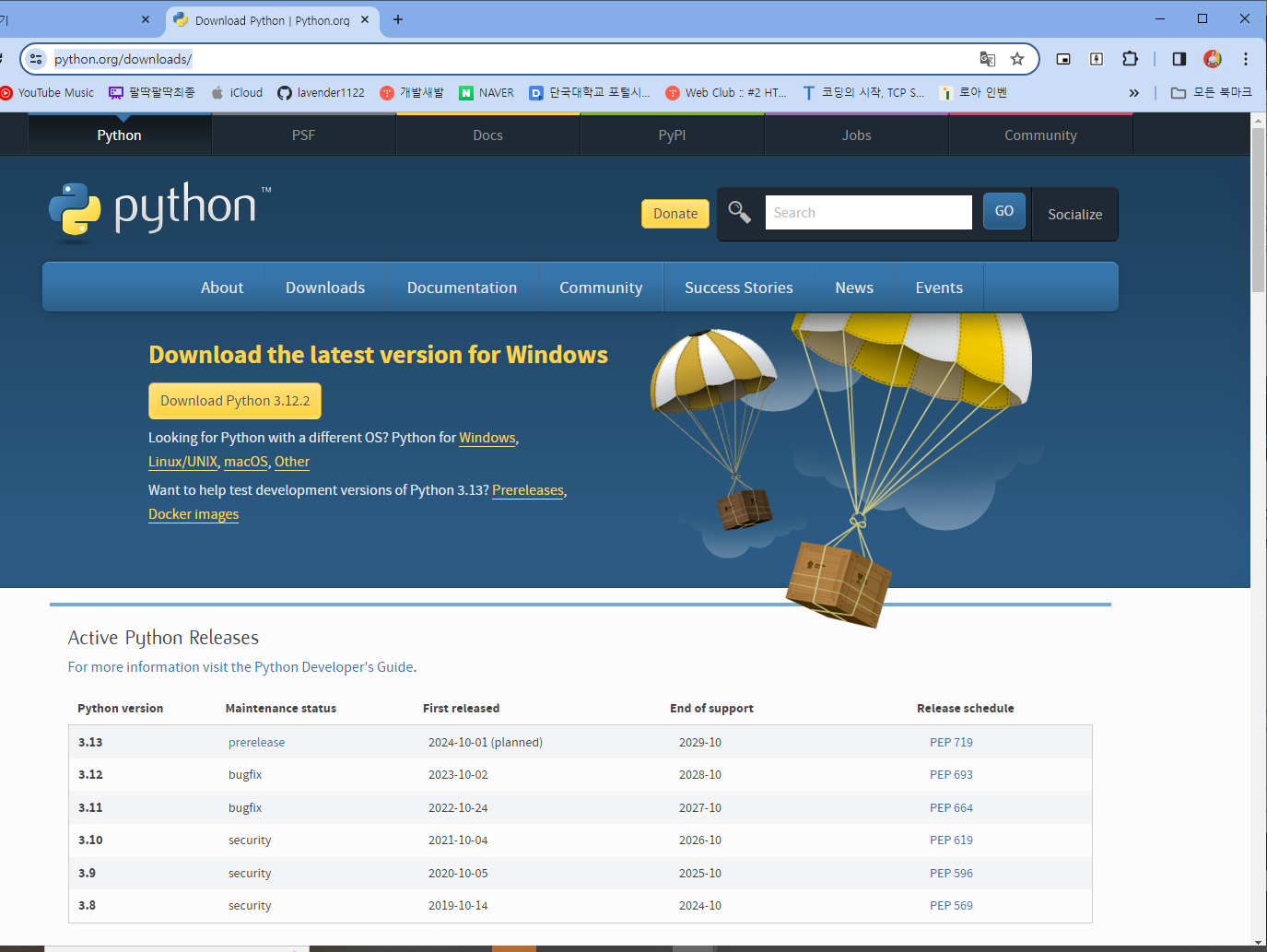Open the Documentation menu
This screenshot has width=1267, height=952.
[x=462, y=288]
